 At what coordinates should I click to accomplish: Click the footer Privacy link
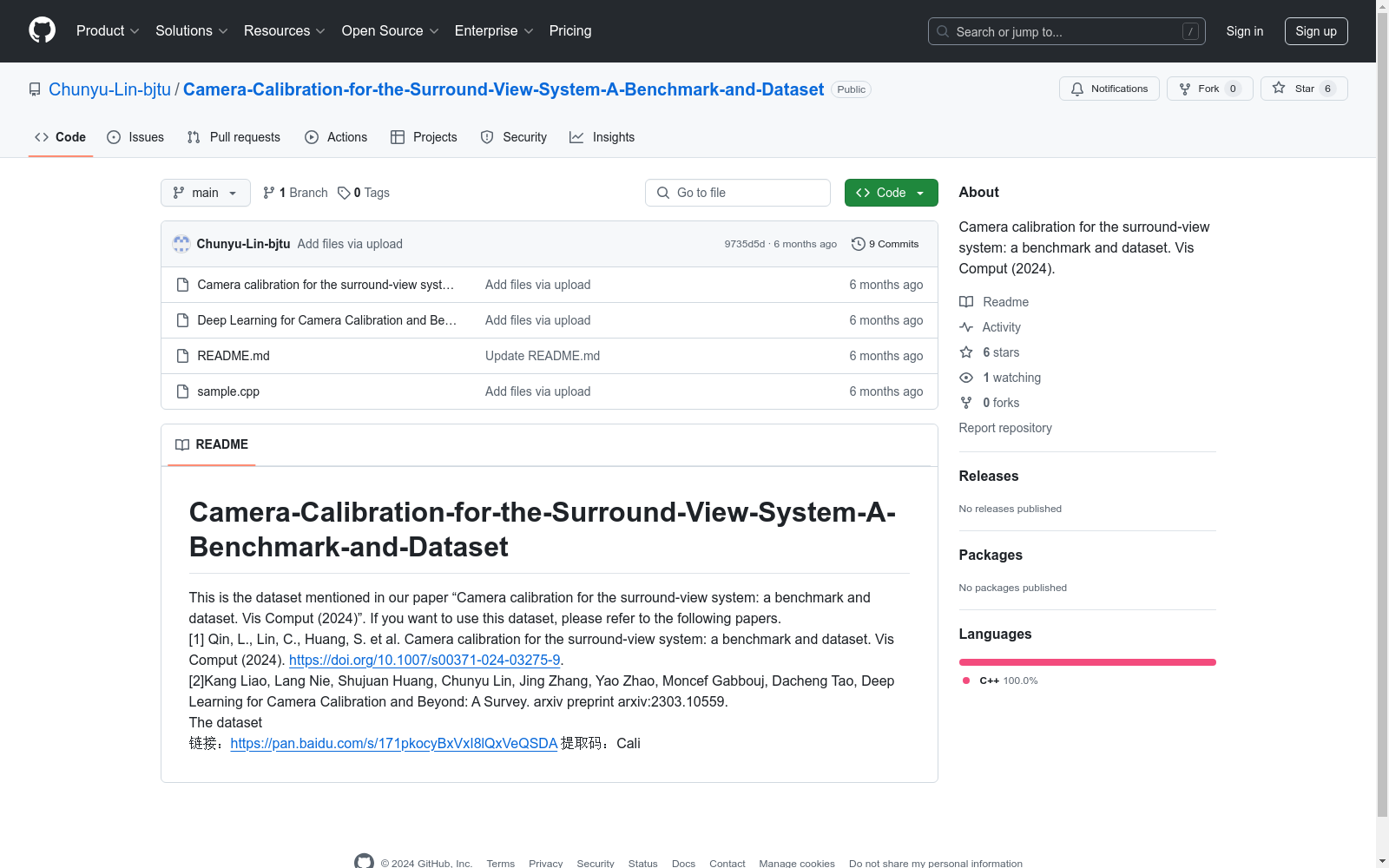[x=546, y=864]
